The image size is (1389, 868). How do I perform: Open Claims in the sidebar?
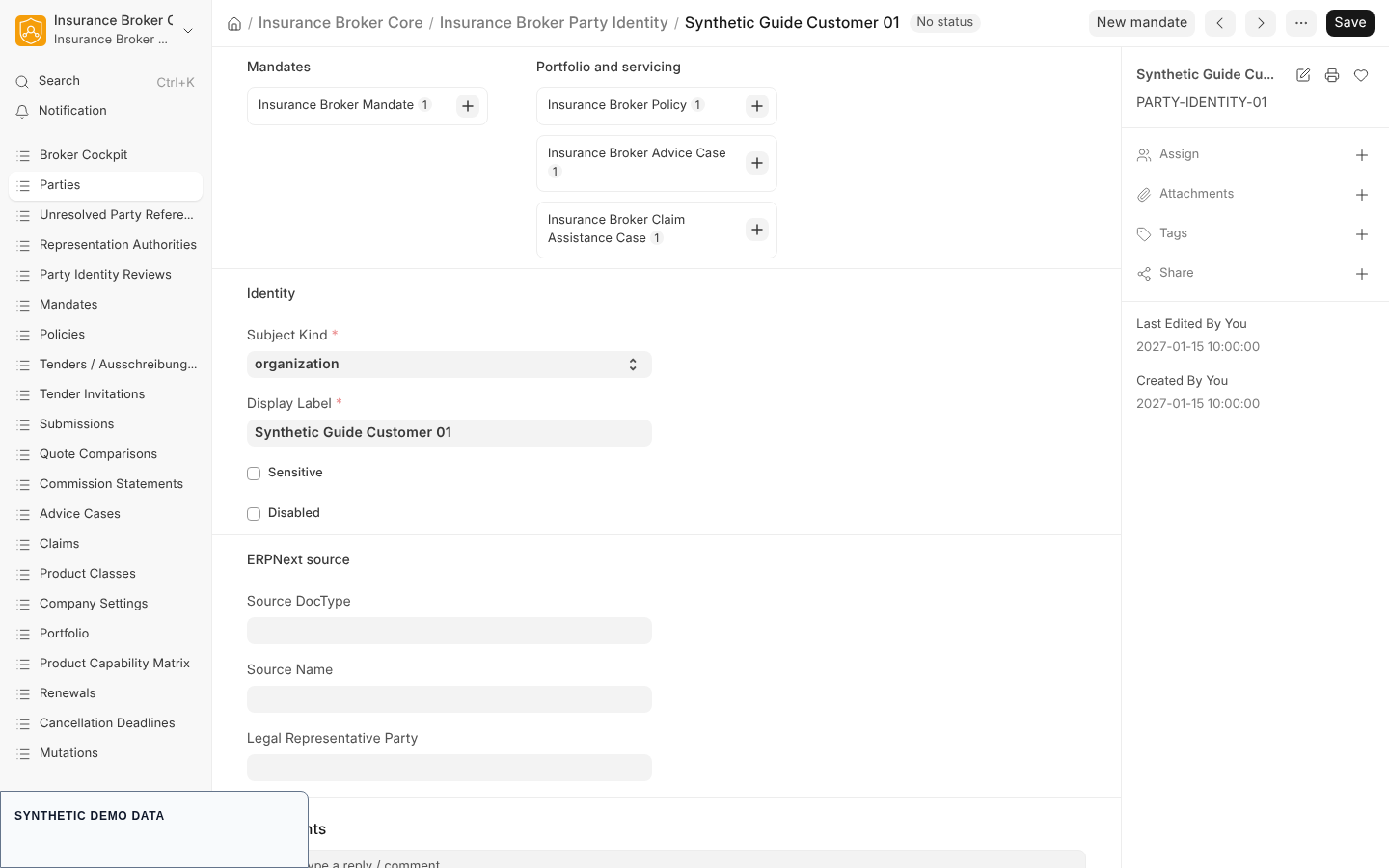tap(105, 544)
